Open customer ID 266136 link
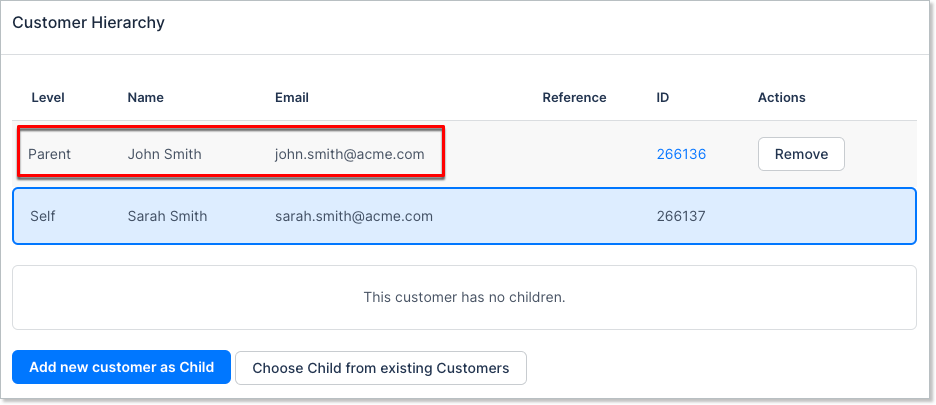 click(x=681, y=154)
